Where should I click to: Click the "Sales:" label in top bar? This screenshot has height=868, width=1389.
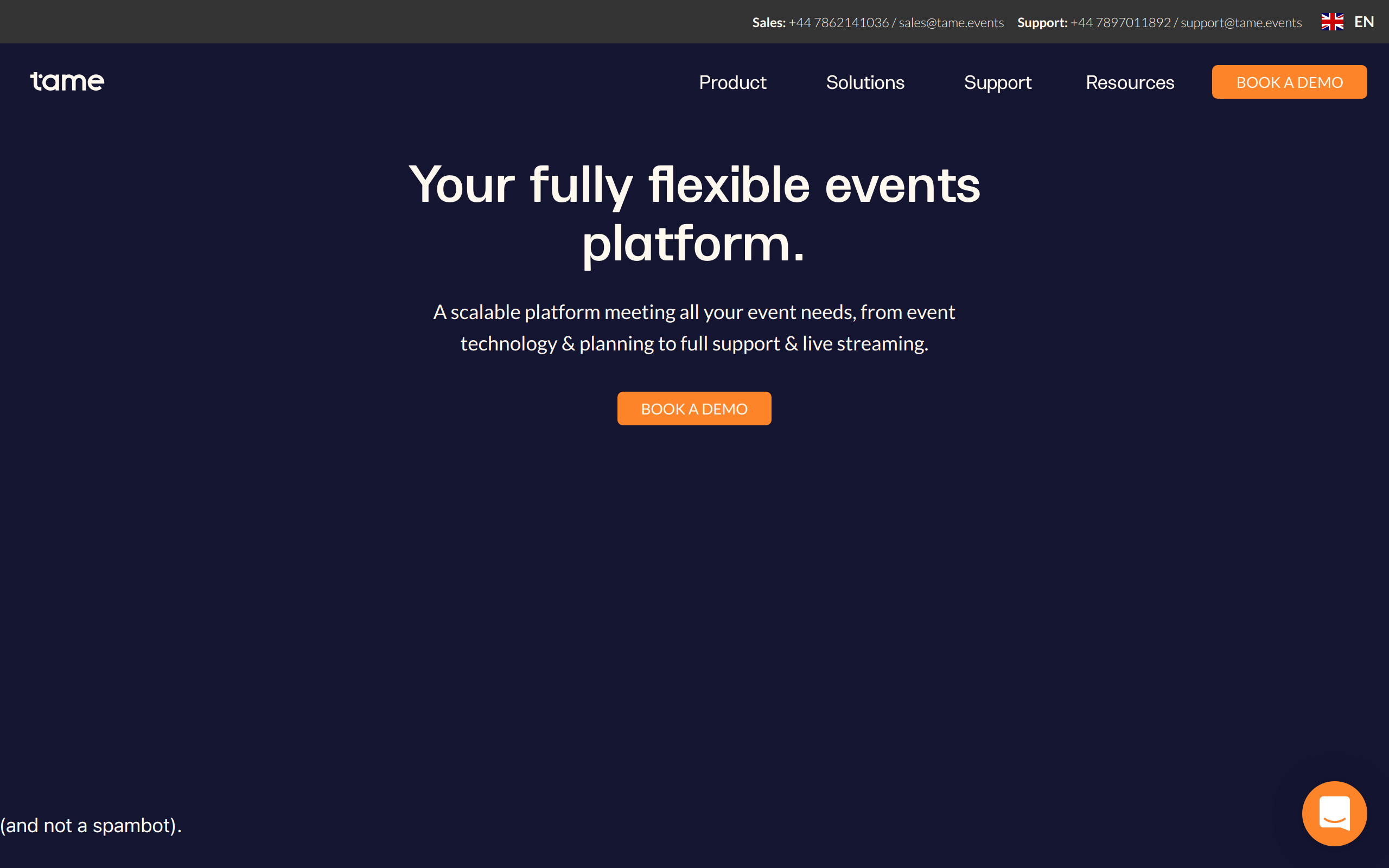pyautogui.click(x=768, y=22)
